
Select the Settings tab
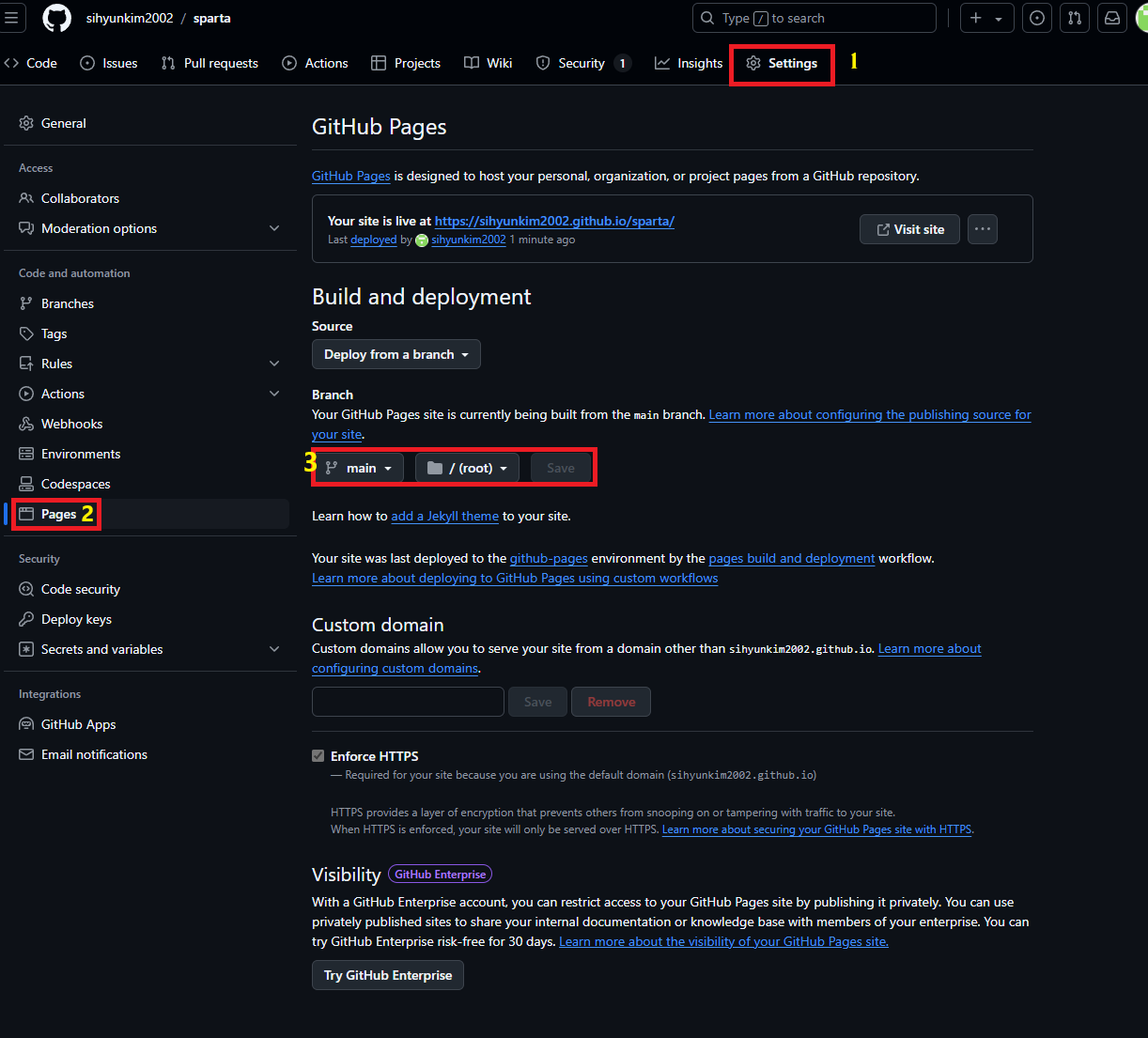782,63
